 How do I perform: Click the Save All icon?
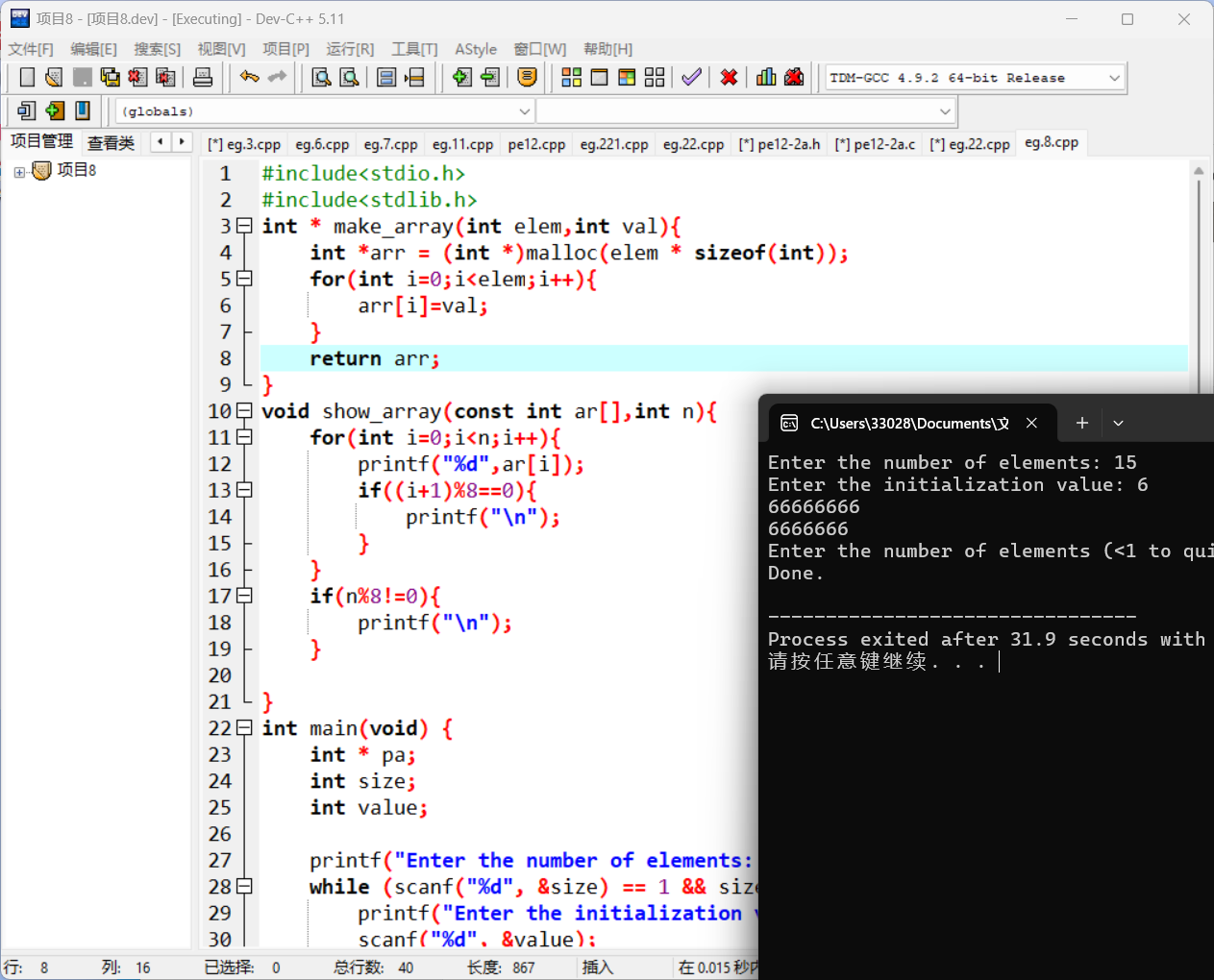point(111,78)
